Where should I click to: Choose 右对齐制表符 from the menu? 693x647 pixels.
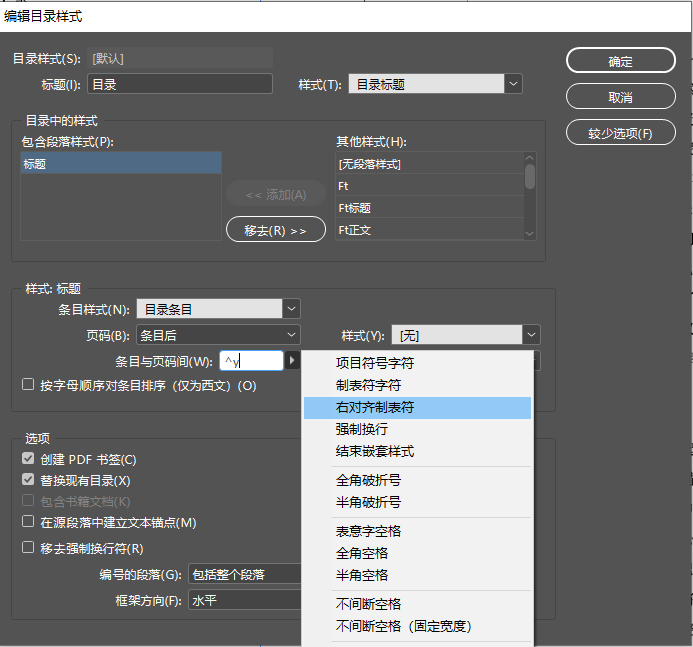418,407
